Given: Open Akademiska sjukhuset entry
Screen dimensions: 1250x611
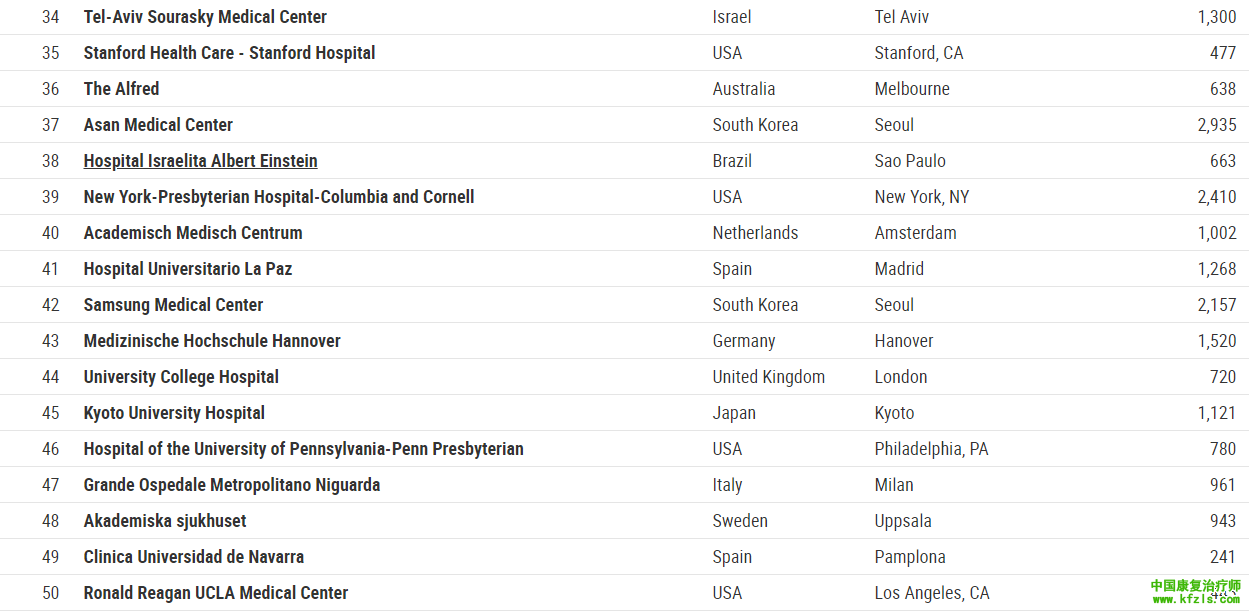Looking at the screenshot, I should [165, 521].
